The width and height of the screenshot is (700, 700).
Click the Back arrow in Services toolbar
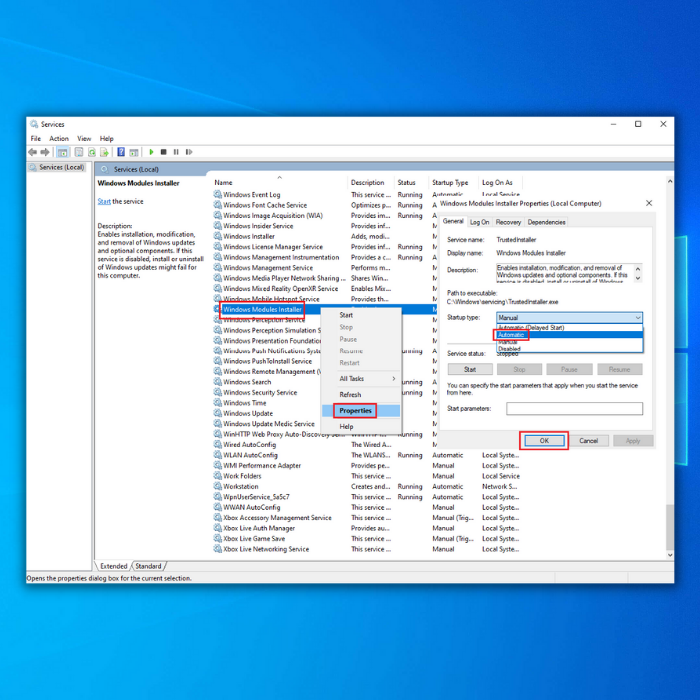click(x=32, y=152)
